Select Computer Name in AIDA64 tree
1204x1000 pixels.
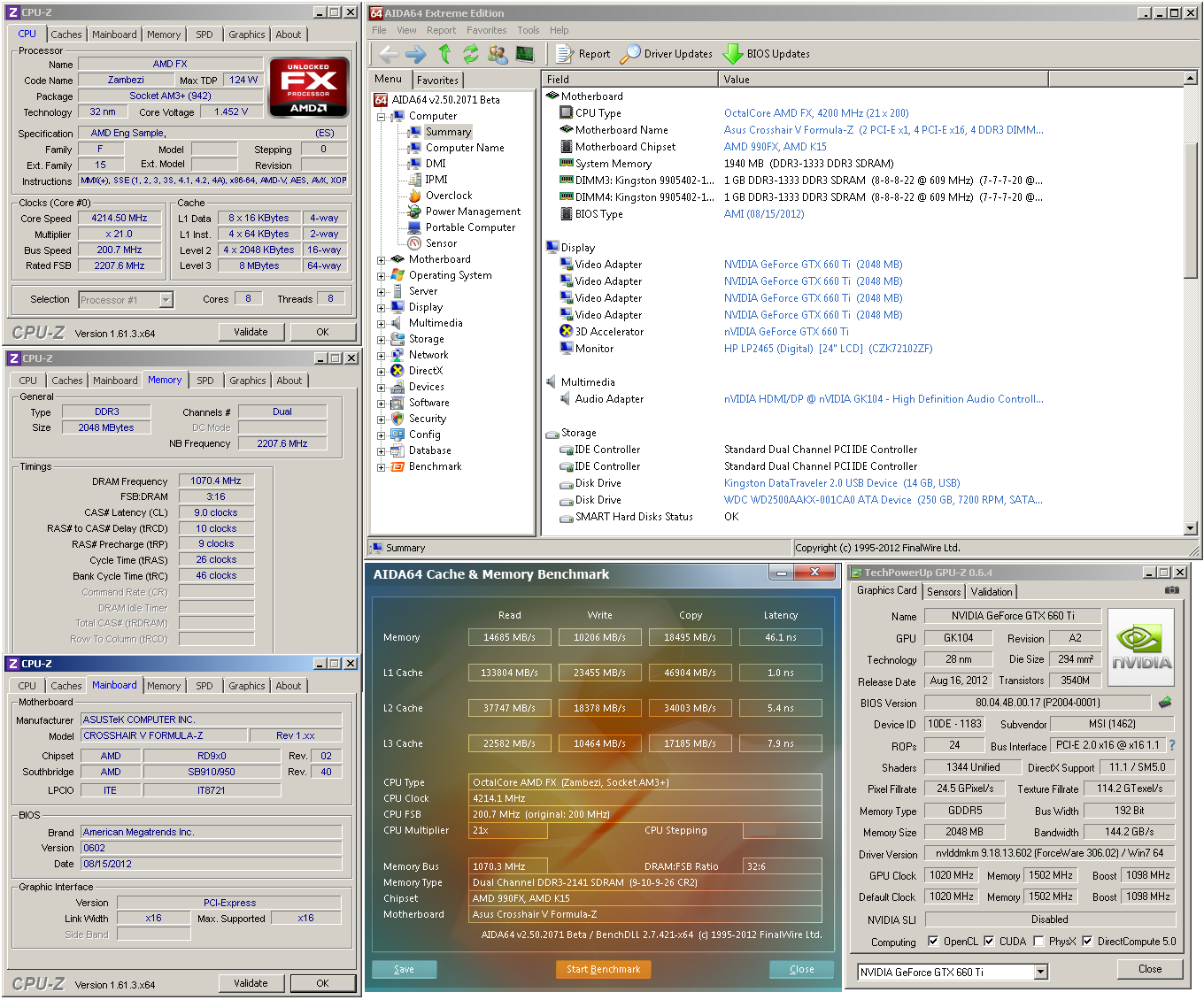465,148
